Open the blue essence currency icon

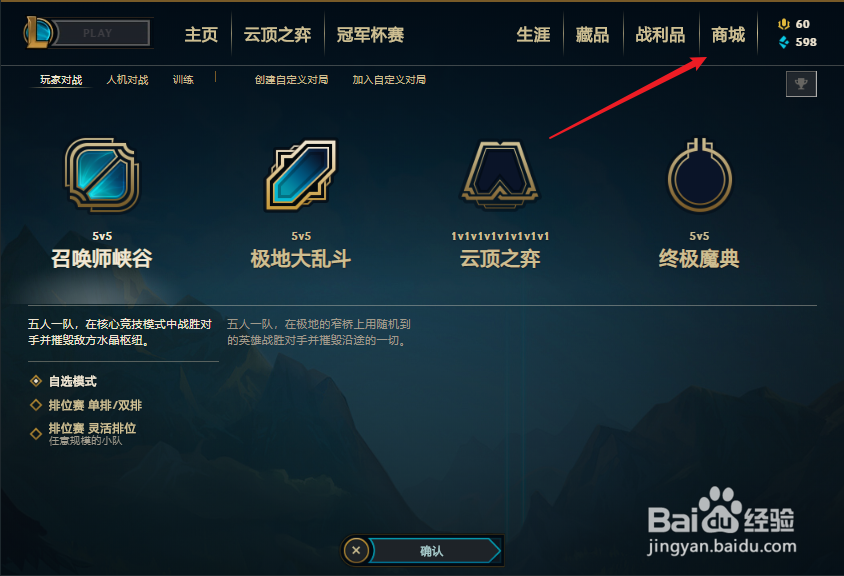(784, 42)
